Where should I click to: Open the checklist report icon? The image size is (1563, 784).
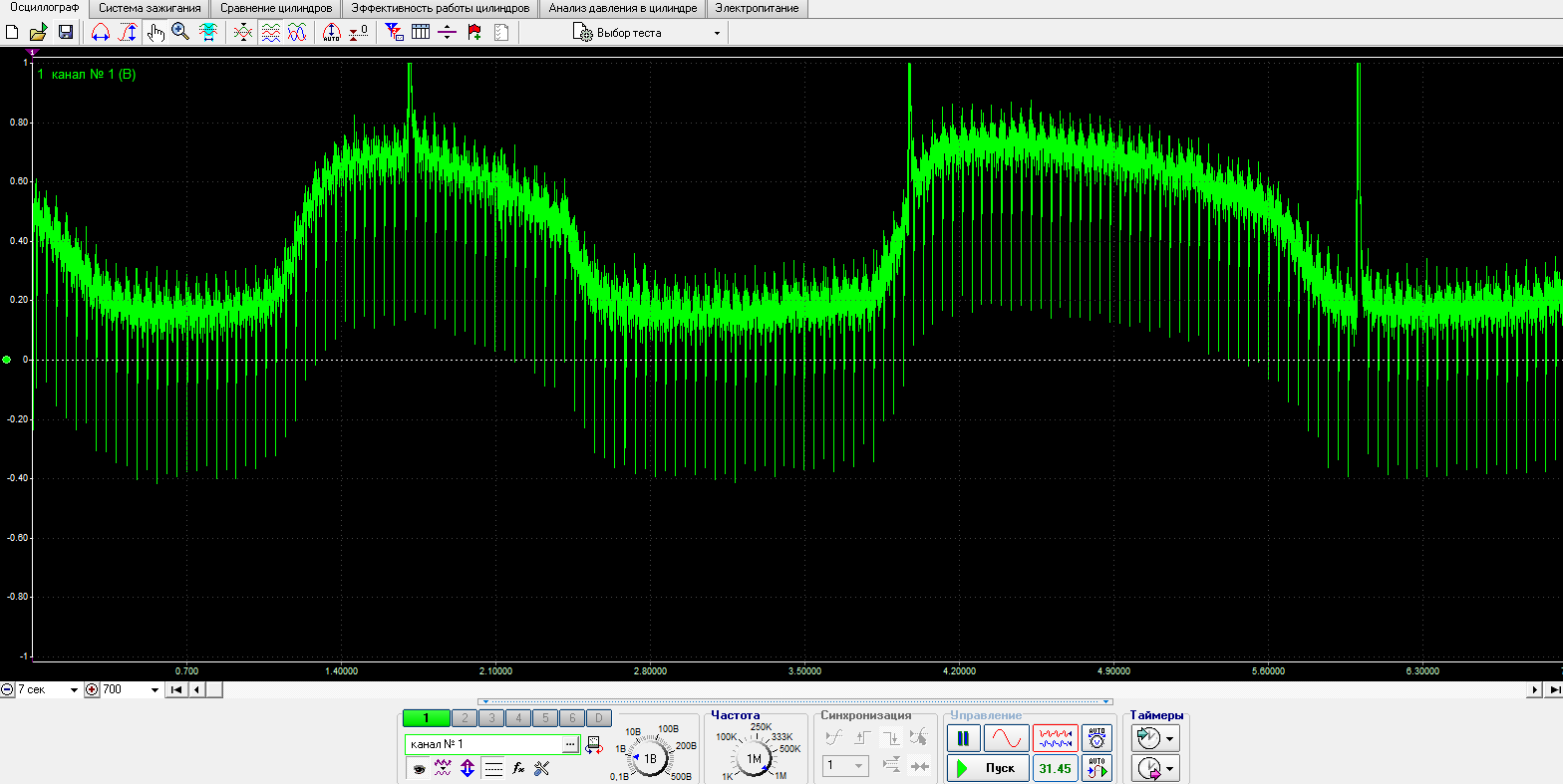pyautogui.click(x=501, y=32)
